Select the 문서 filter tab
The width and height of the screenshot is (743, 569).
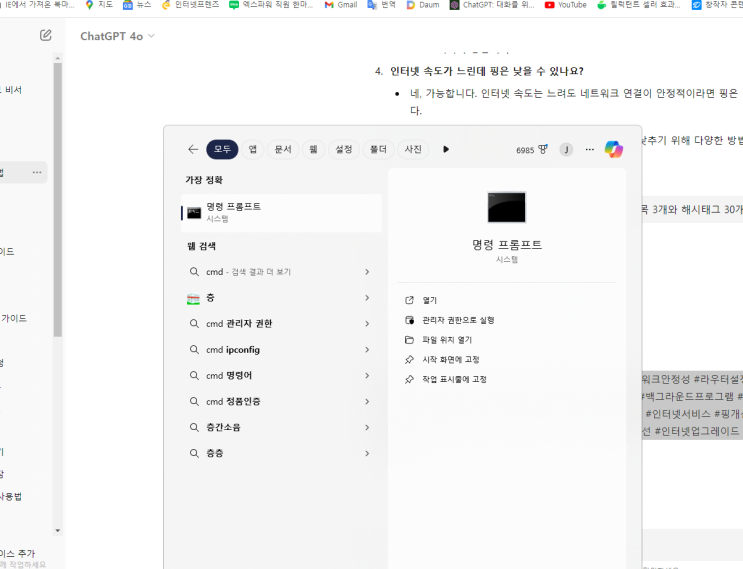click(x=283, y=149)
